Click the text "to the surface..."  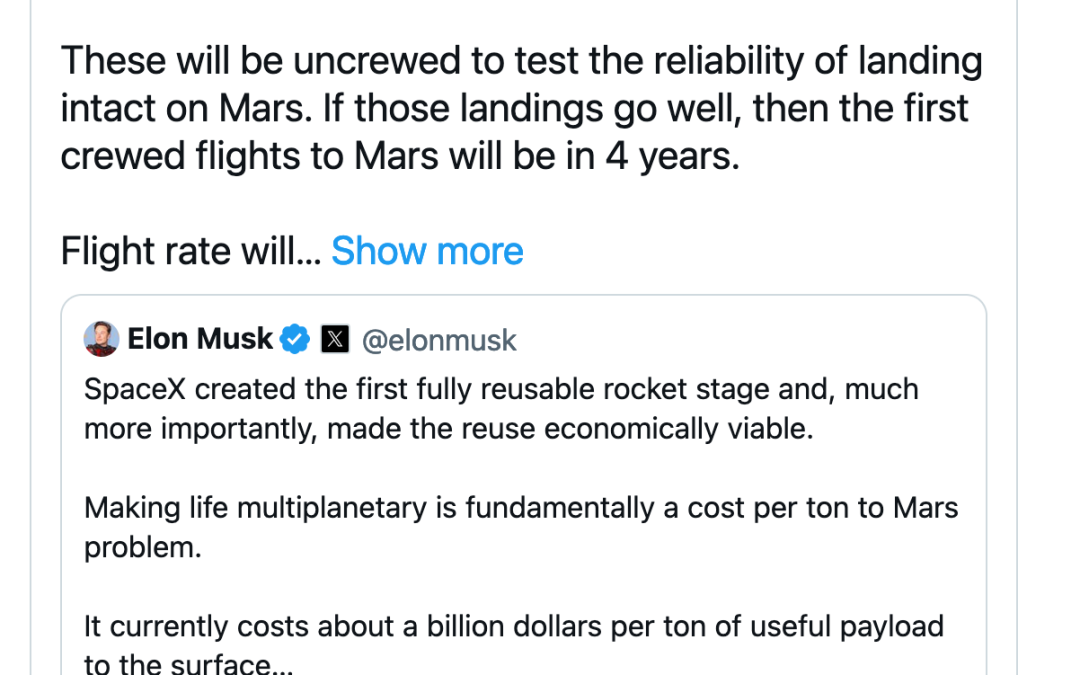click(x=178, y=665)
